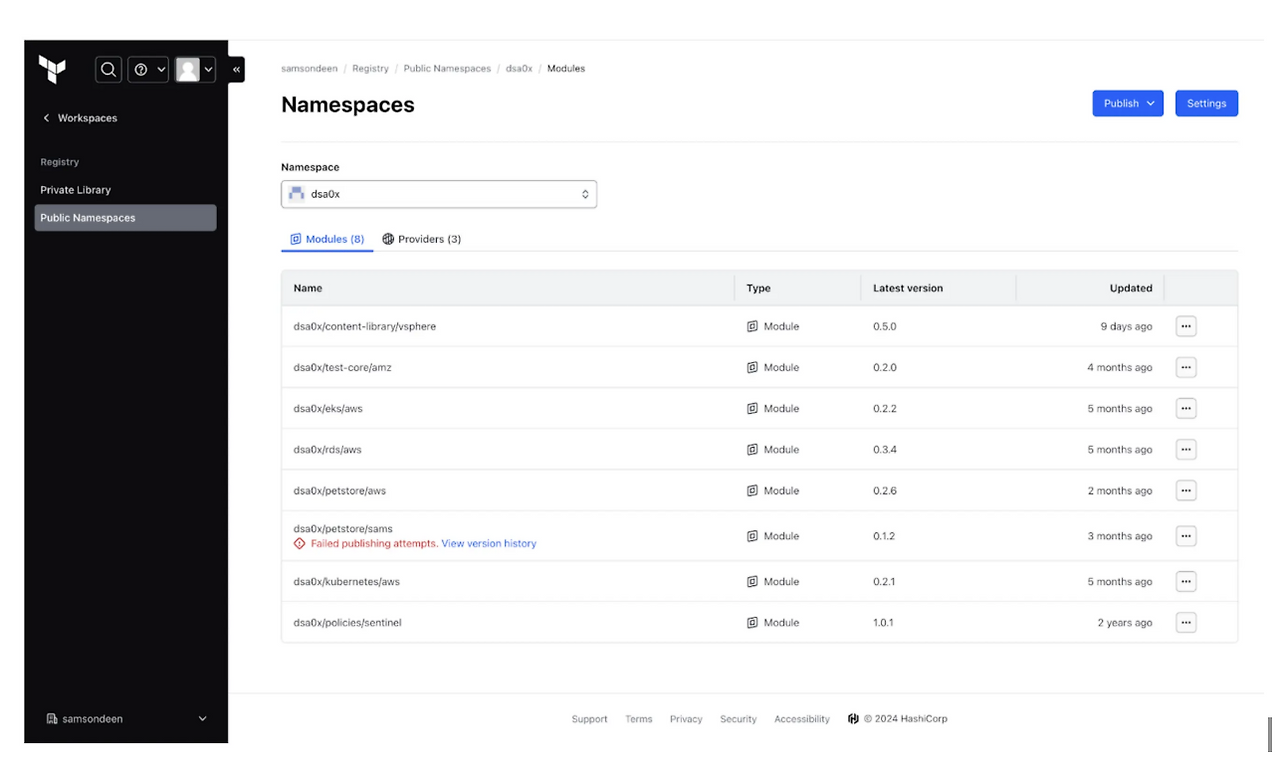Click the HashiCorp logo in footer

[853, 719]
